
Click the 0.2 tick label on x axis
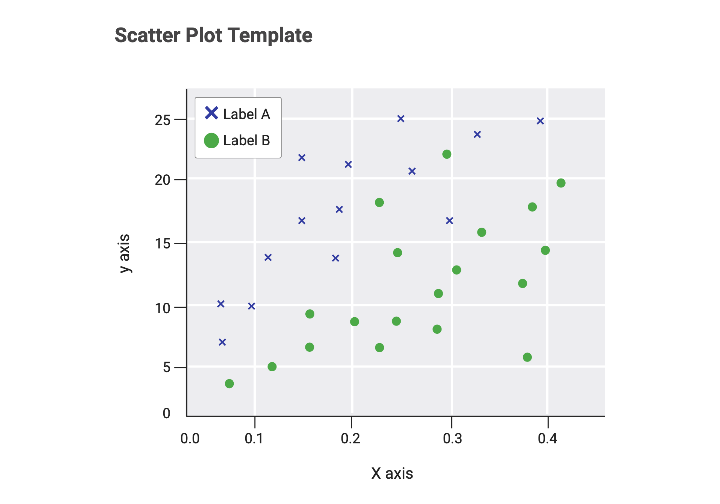pos(350,437)
